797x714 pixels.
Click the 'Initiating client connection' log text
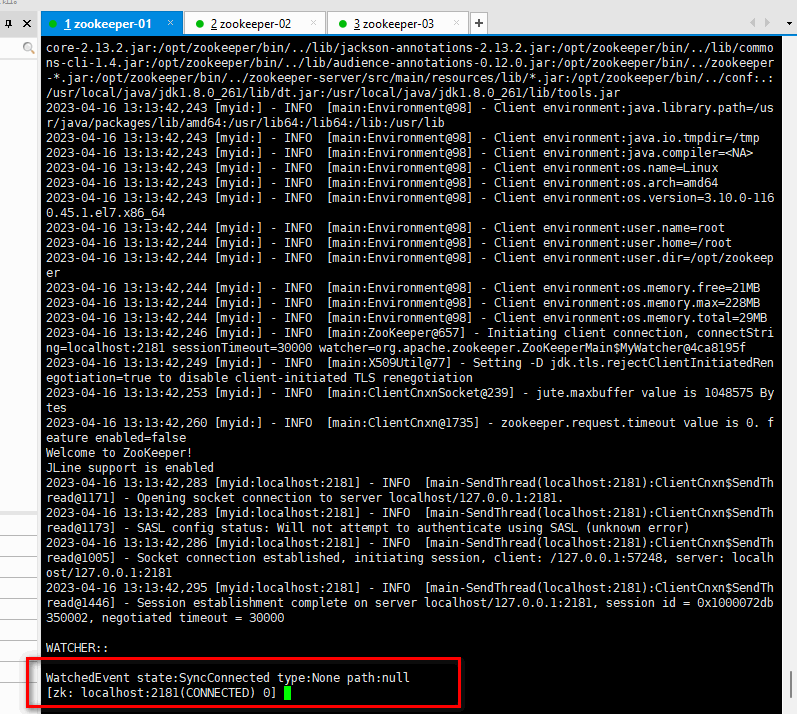tap(585, 333)
